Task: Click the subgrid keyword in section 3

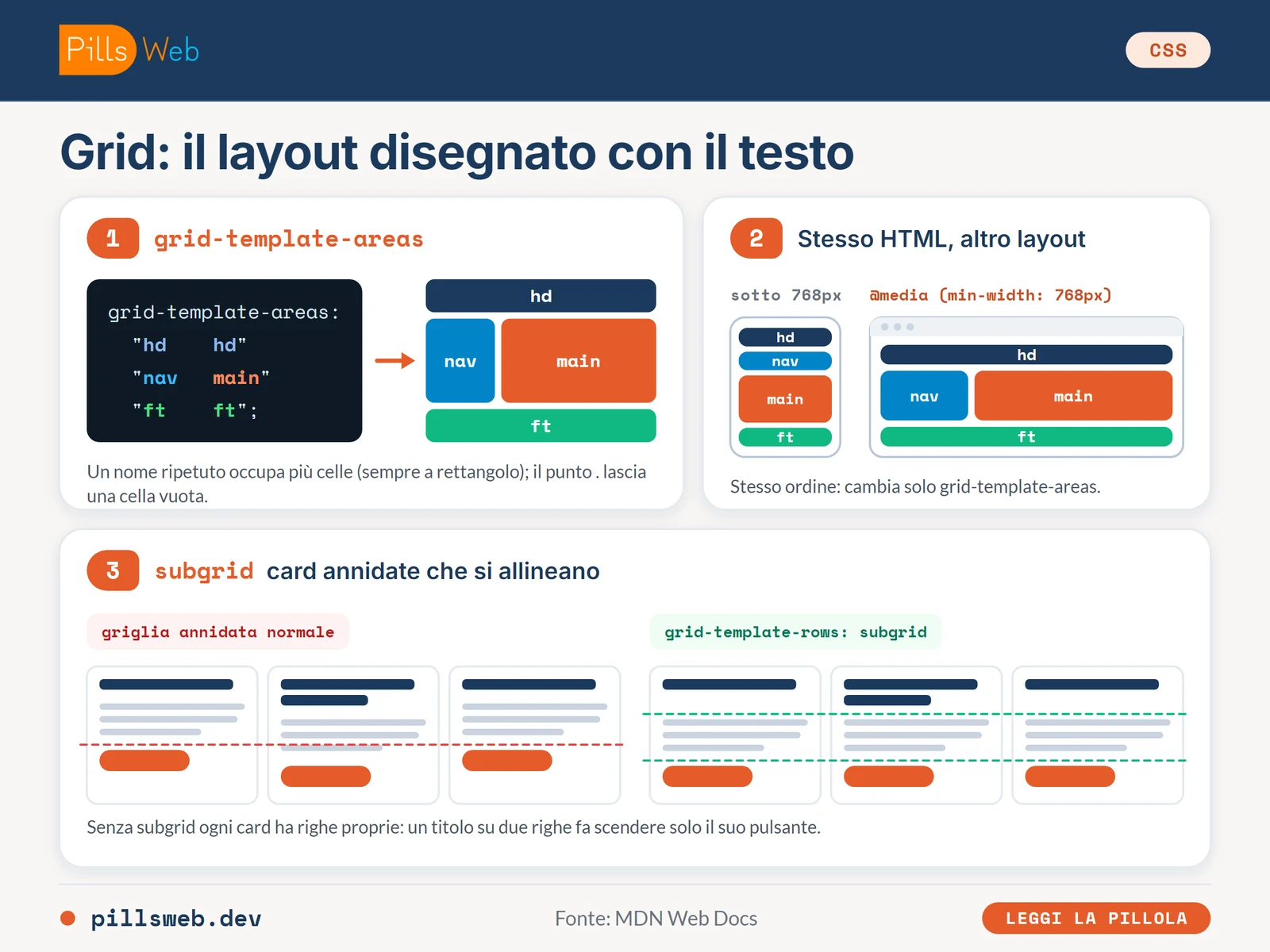Action: [x=204, y=571]
